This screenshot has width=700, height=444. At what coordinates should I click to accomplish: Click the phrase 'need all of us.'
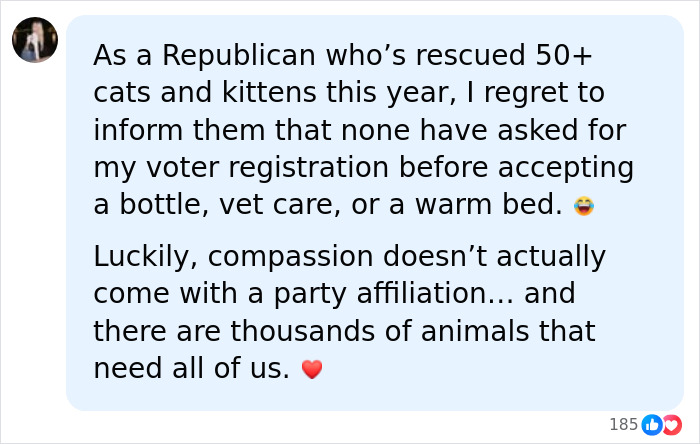pyautogui.click(x=192, y=369)
